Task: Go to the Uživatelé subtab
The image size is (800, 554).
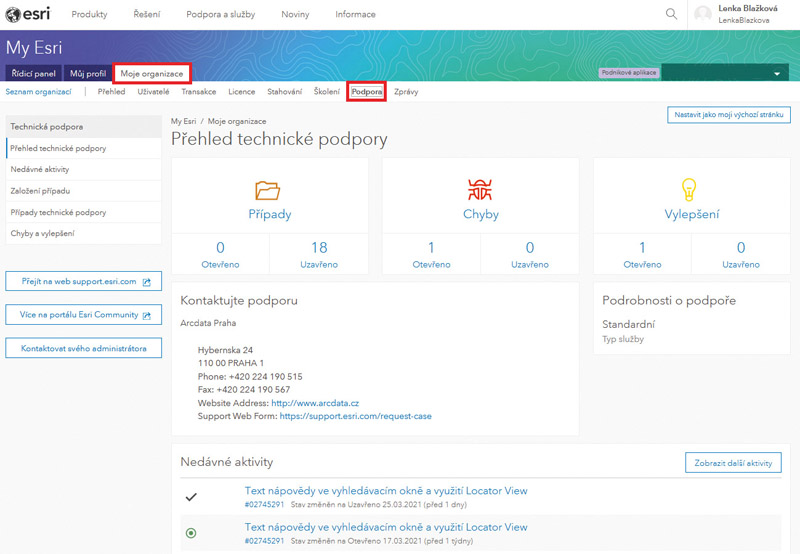Action: tap(153, 92)
